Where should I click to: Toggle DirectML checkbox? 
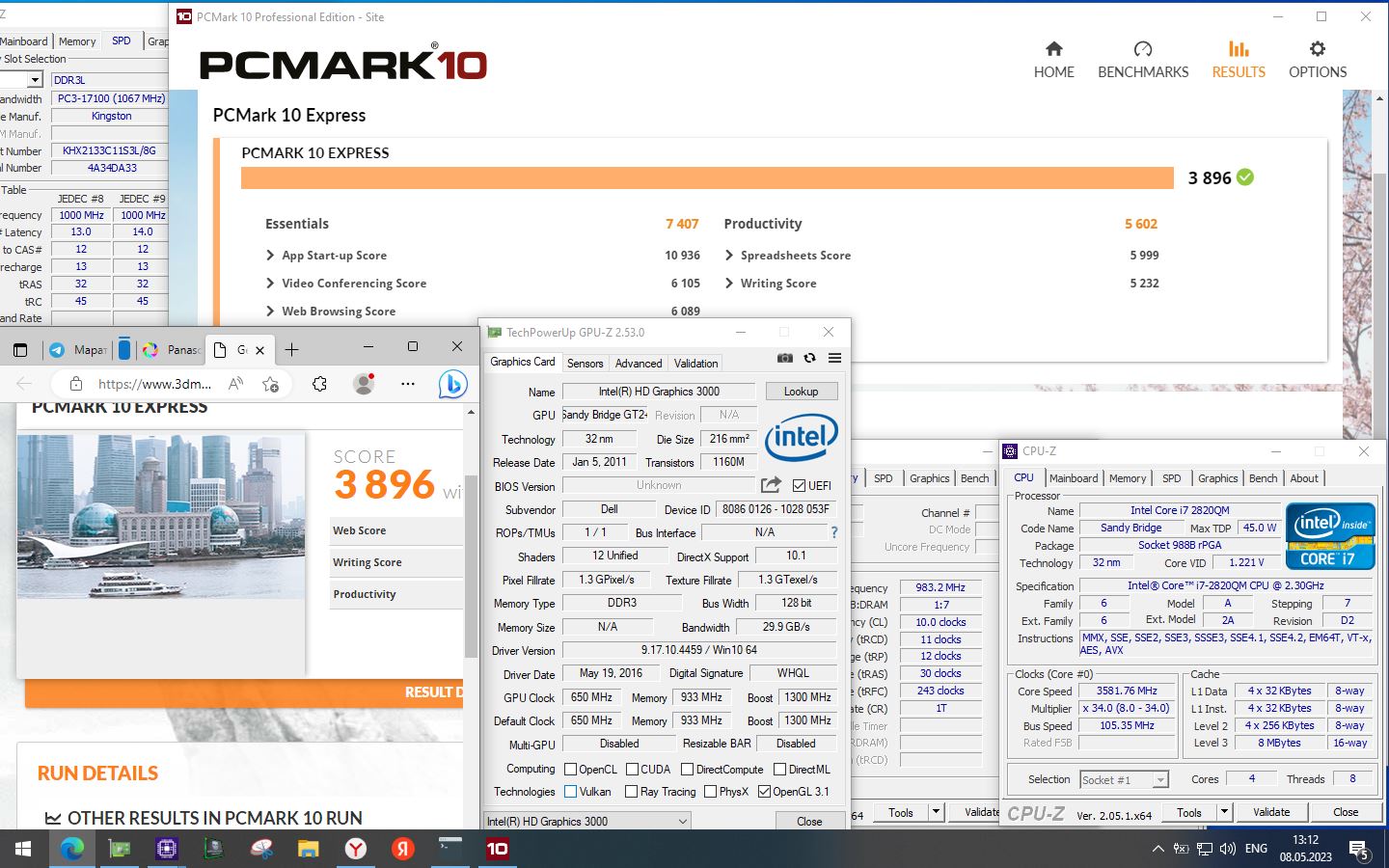tap(779, 769)
